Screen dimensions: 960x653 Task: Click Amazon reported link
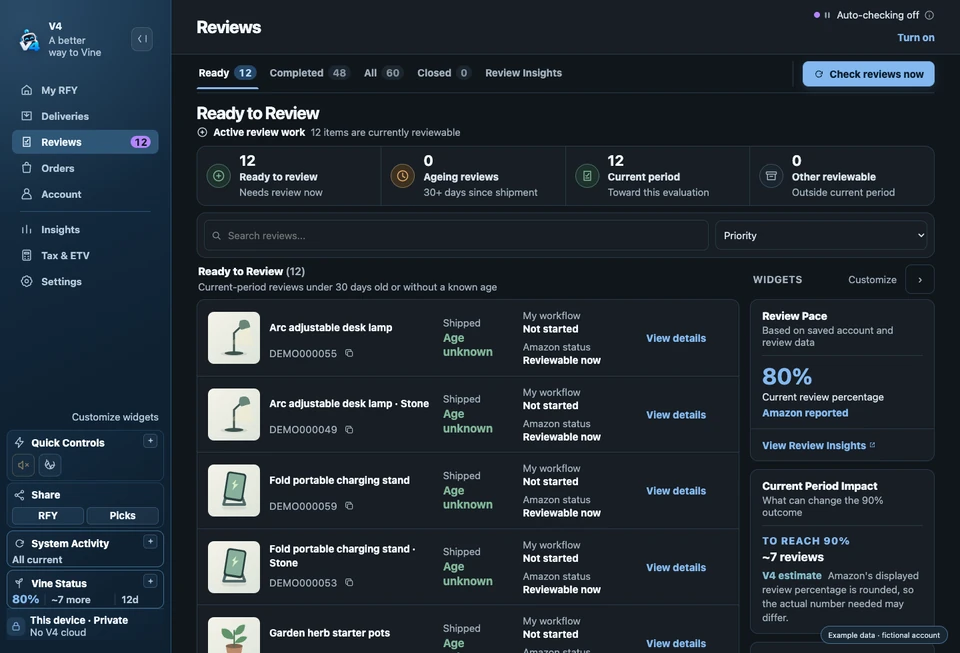(x=804, y=413)
